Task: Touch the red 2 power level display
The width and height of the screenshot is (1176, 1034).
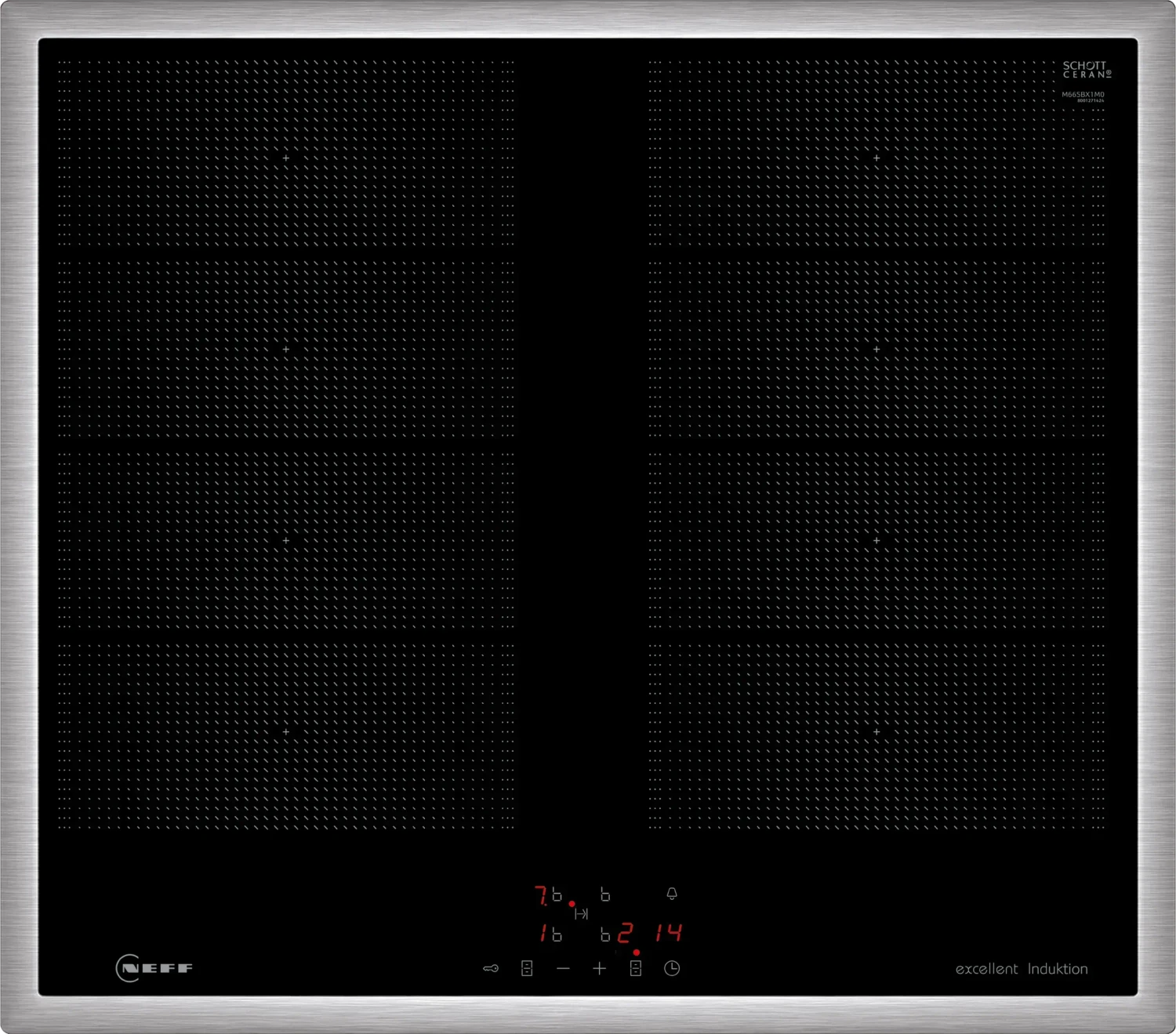Action: [625, 933]
